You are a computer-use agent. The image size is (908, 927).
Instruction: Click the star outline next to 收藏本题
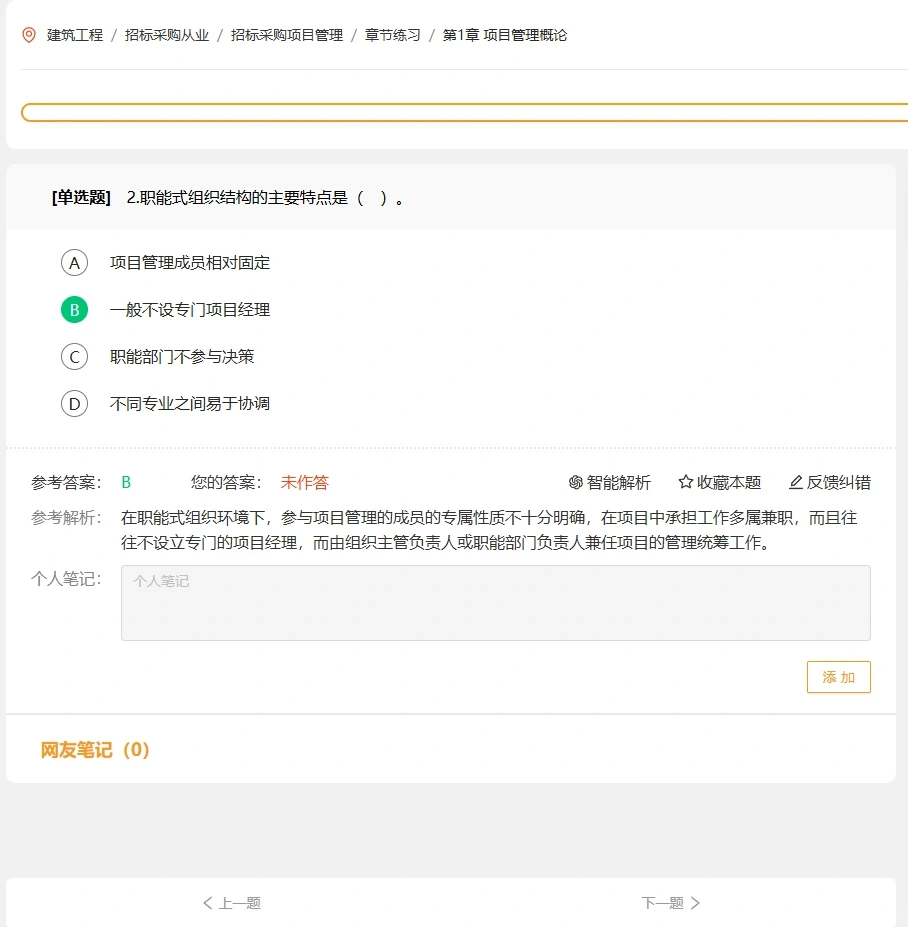pos(686,482)
